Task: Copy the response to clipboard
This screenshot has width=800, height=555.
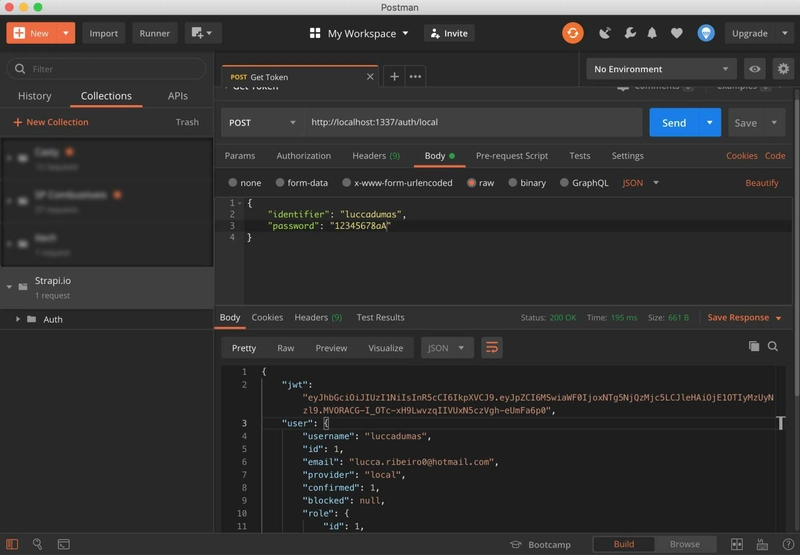Action: point(754,346)
